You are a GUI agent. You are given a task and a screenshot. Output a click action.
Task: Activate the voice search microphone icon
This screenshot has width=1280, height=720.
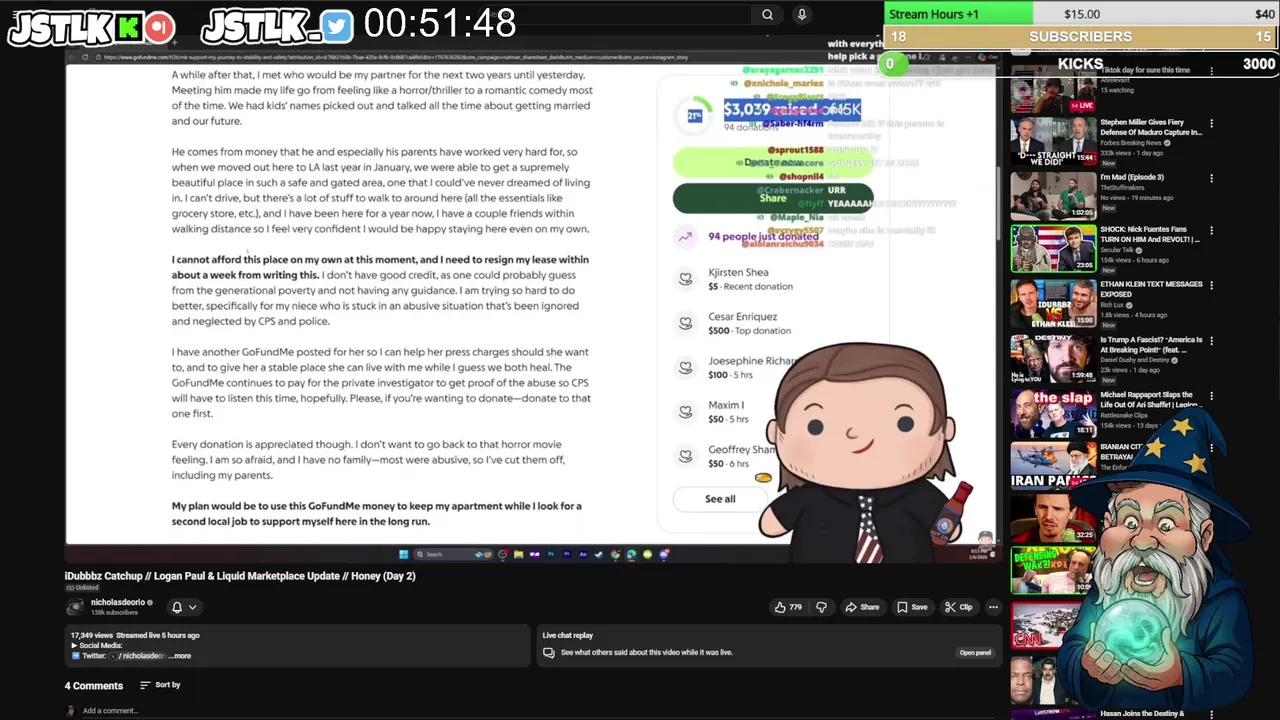point(801,15)
